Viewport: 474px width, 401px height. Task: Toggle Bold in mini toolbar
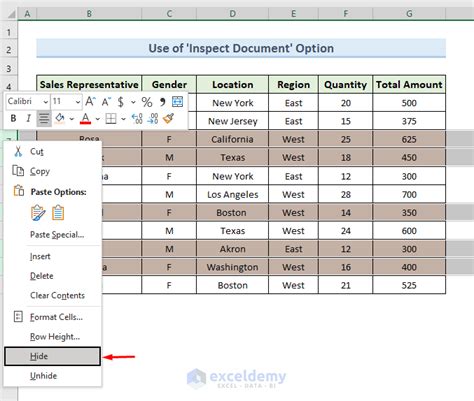click(x=13, y=118)
